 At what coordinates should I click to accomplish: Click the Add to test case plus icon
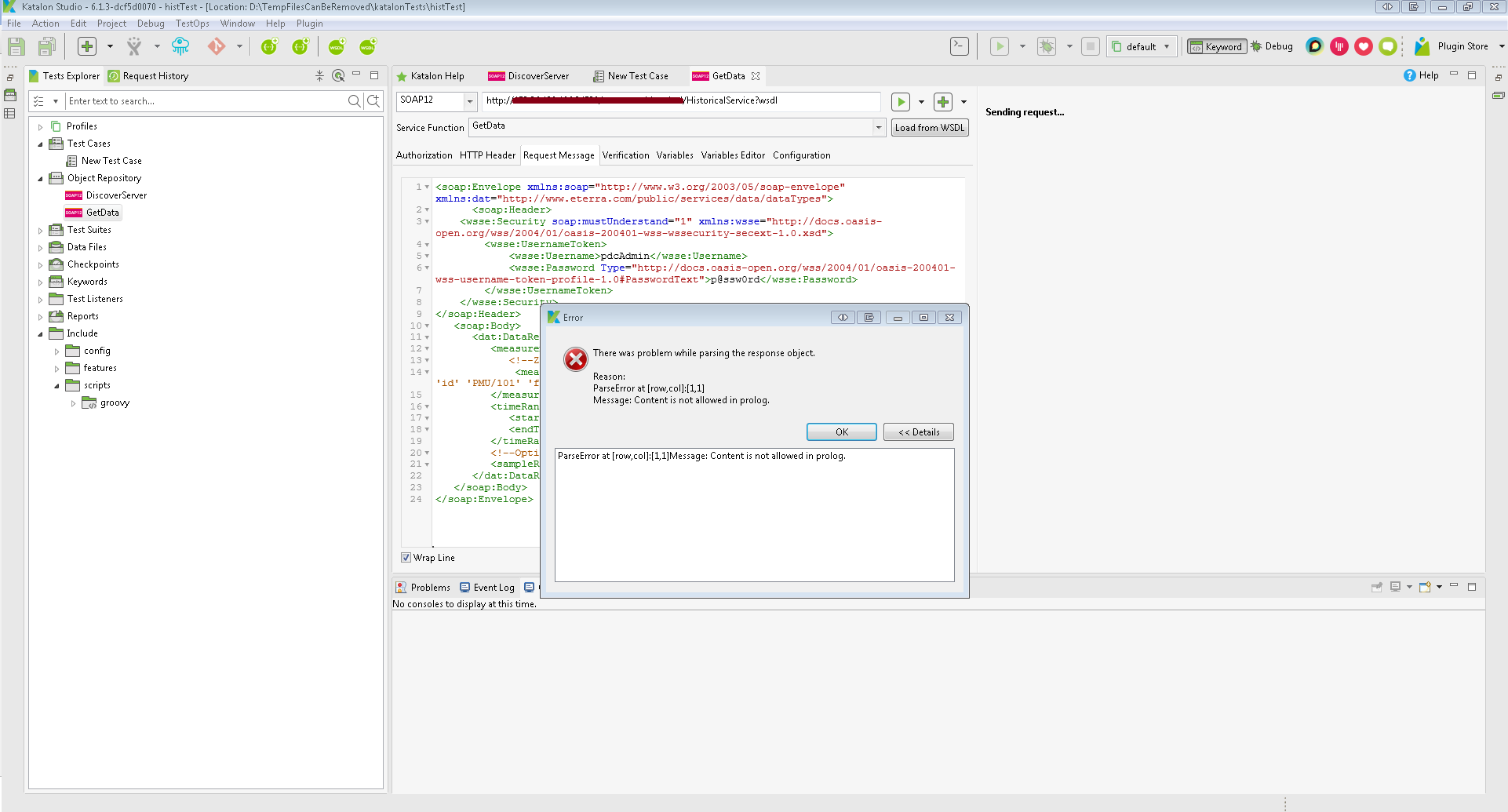click(x=943, y=102)
